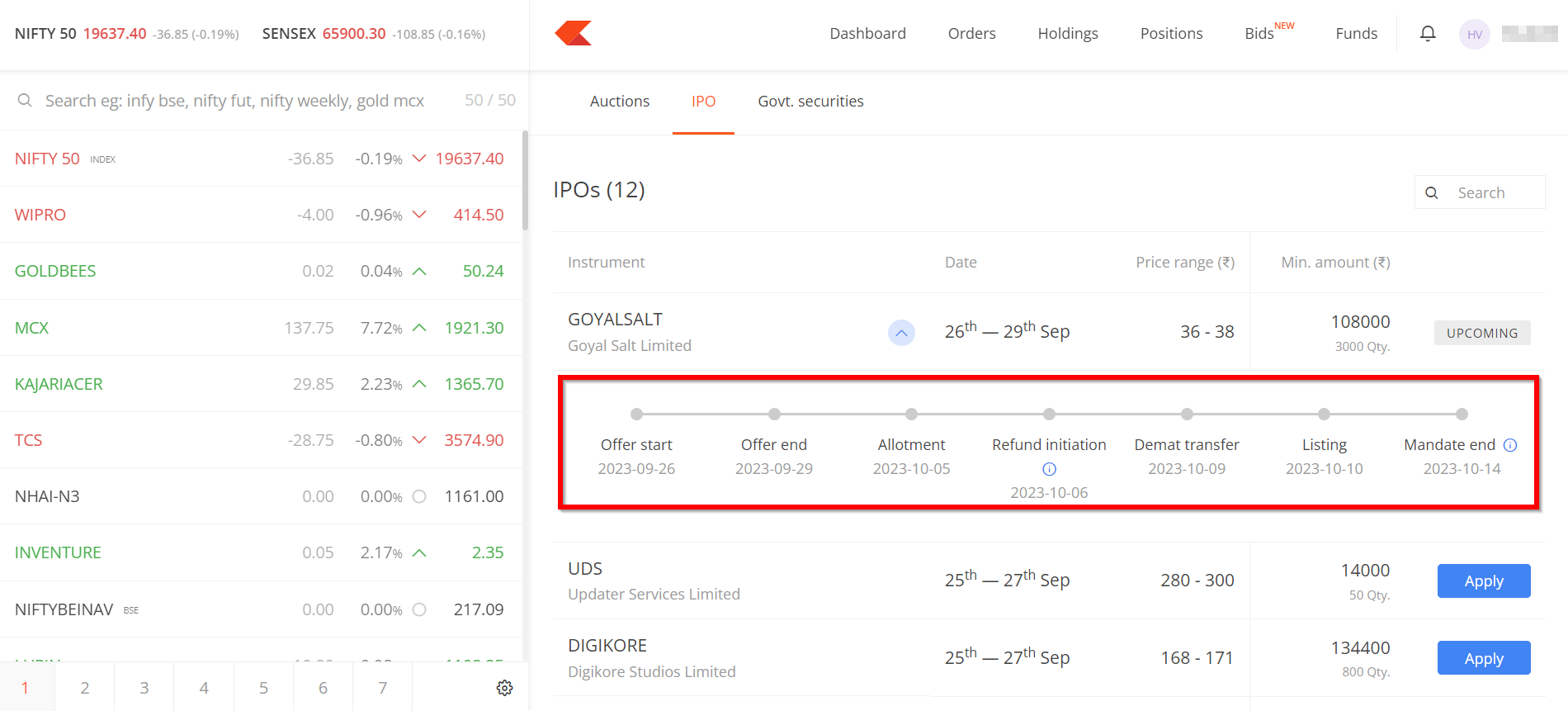This screenshot has width=1568, height=711.
Task: Select the TCS watchlist row
Action: point(261,440)
